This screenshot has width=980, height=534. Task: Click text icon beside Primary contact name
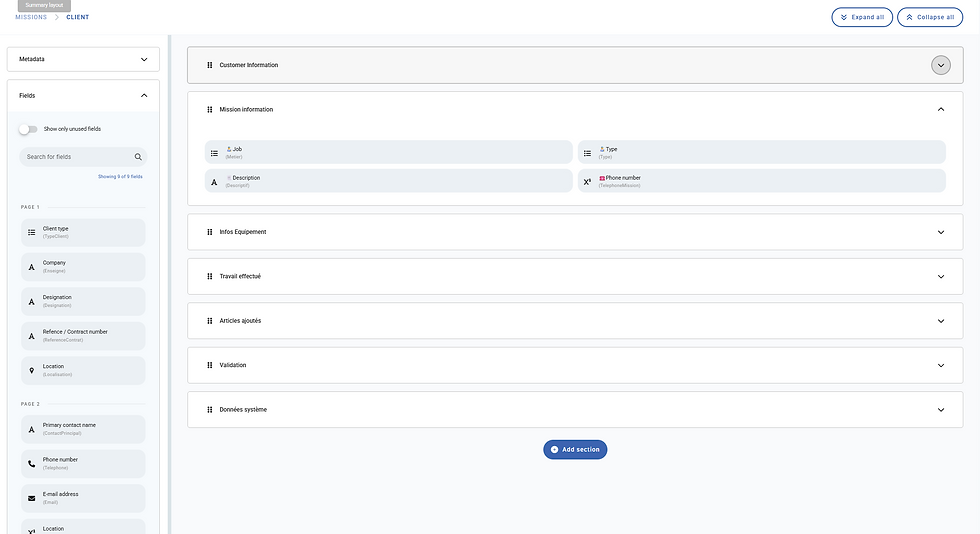[x=31, y=430]
